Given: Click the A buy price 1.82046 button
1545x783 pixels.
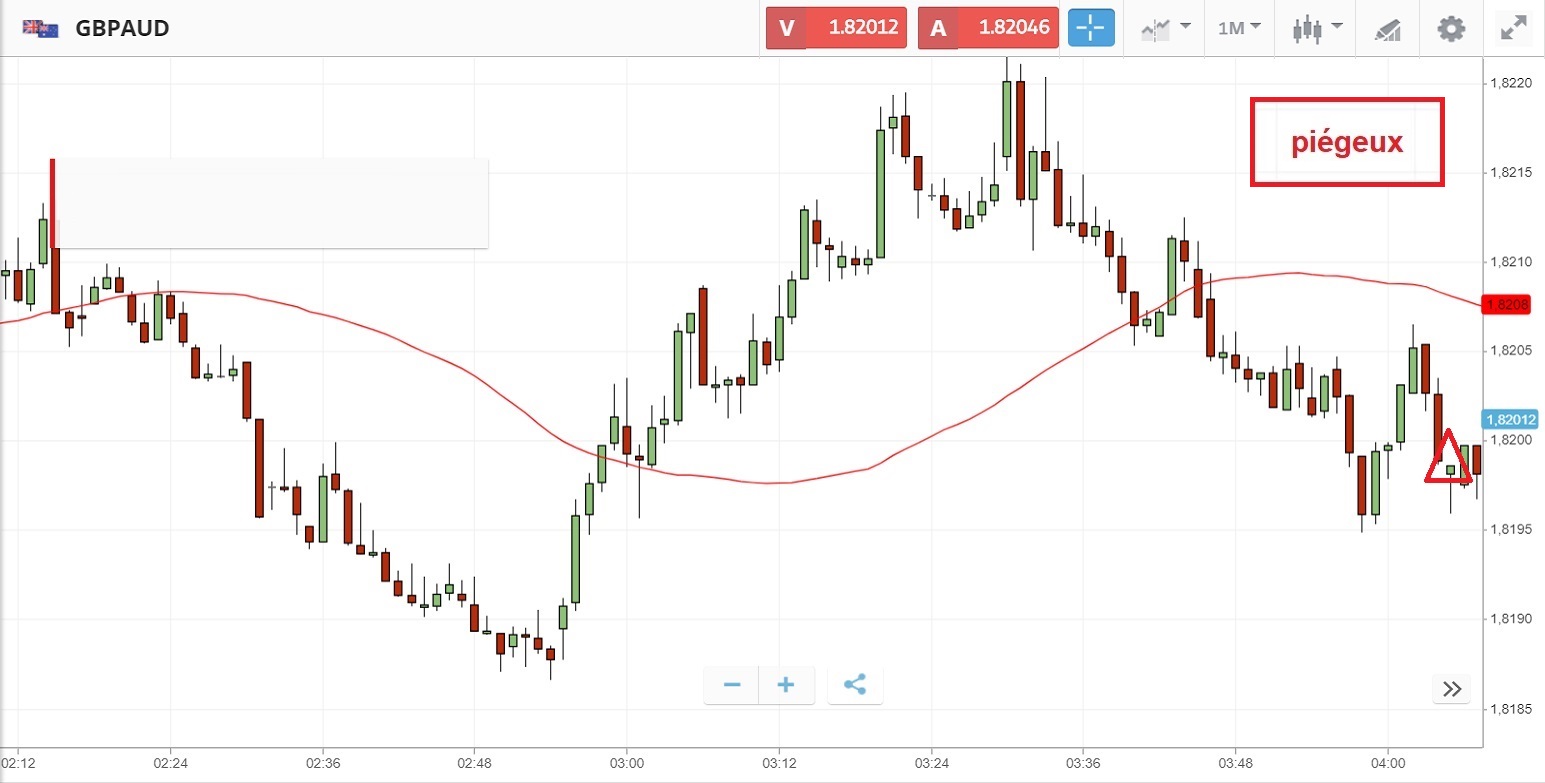Looking at the screenshot, I should pos(988,28).
